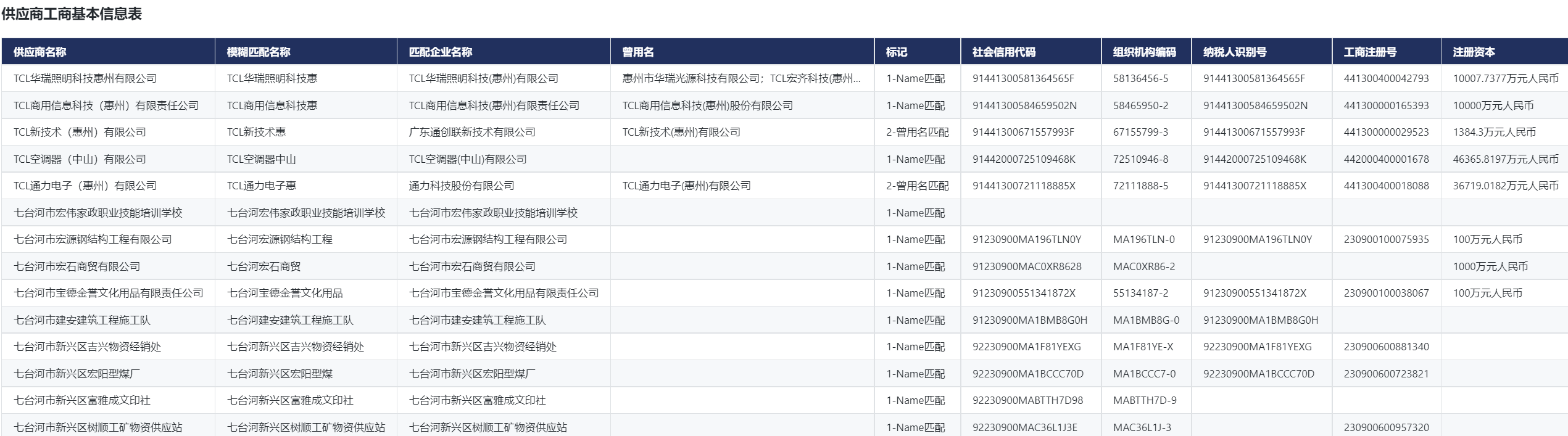Click the 社会信用代码 column header
Image resolution: width=1568 pixels, height=436 pixels.
pos(1031,52)
